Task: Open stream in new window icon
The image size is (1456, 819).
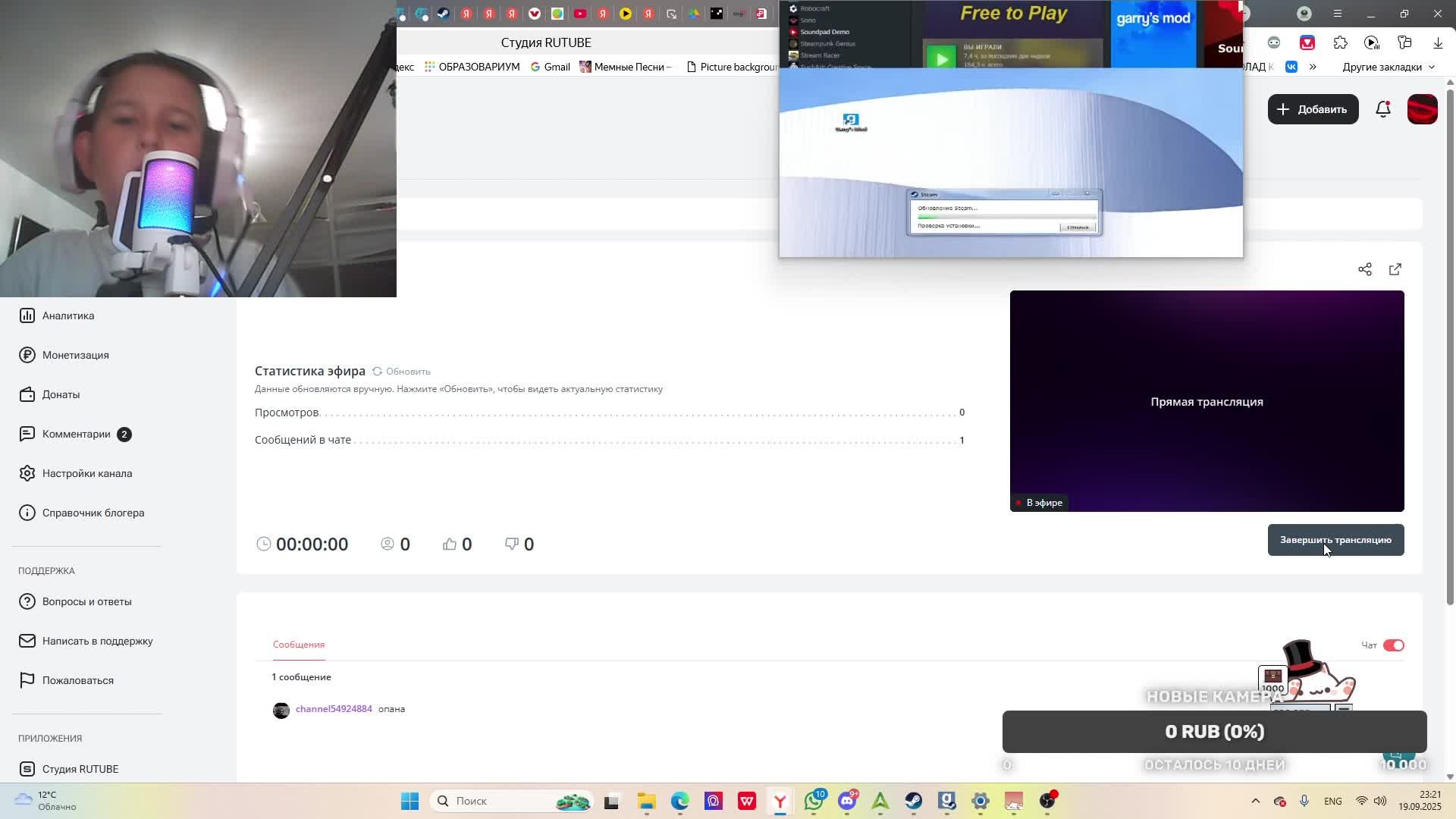Action: point(1395,269)
